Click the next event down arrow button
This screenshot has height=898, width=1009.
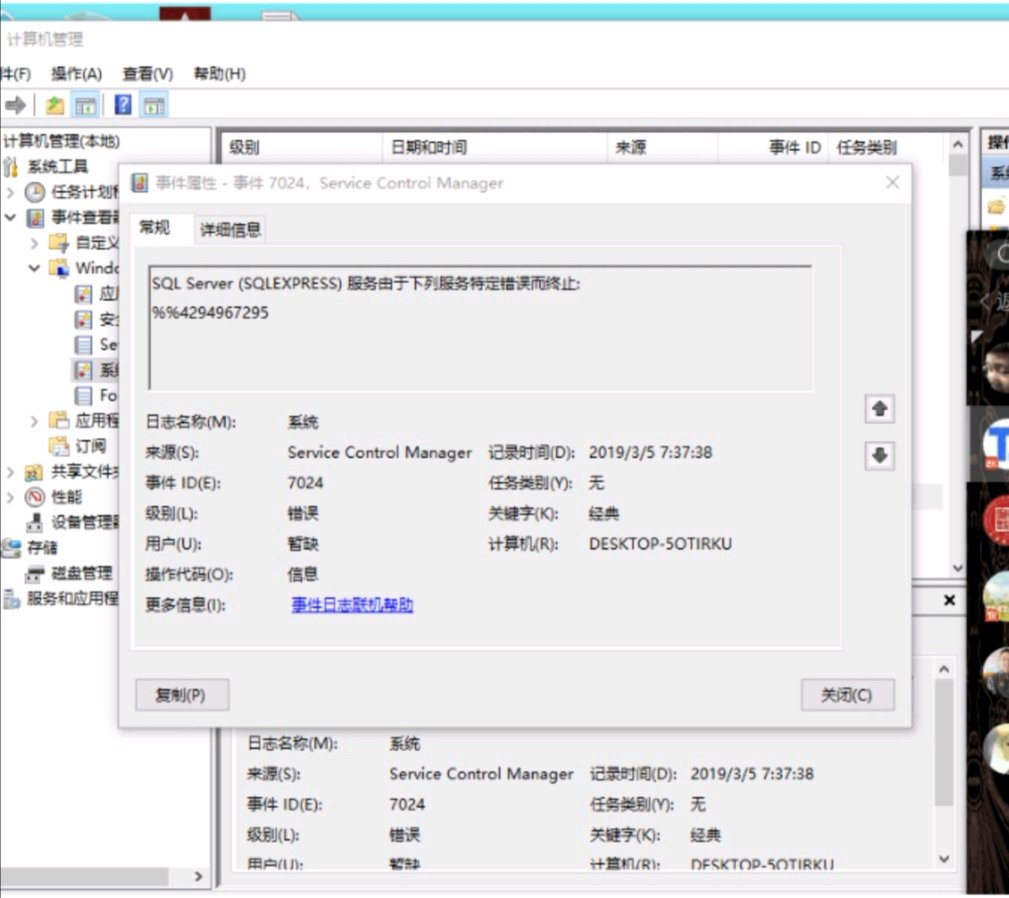(x=880, y=455)
